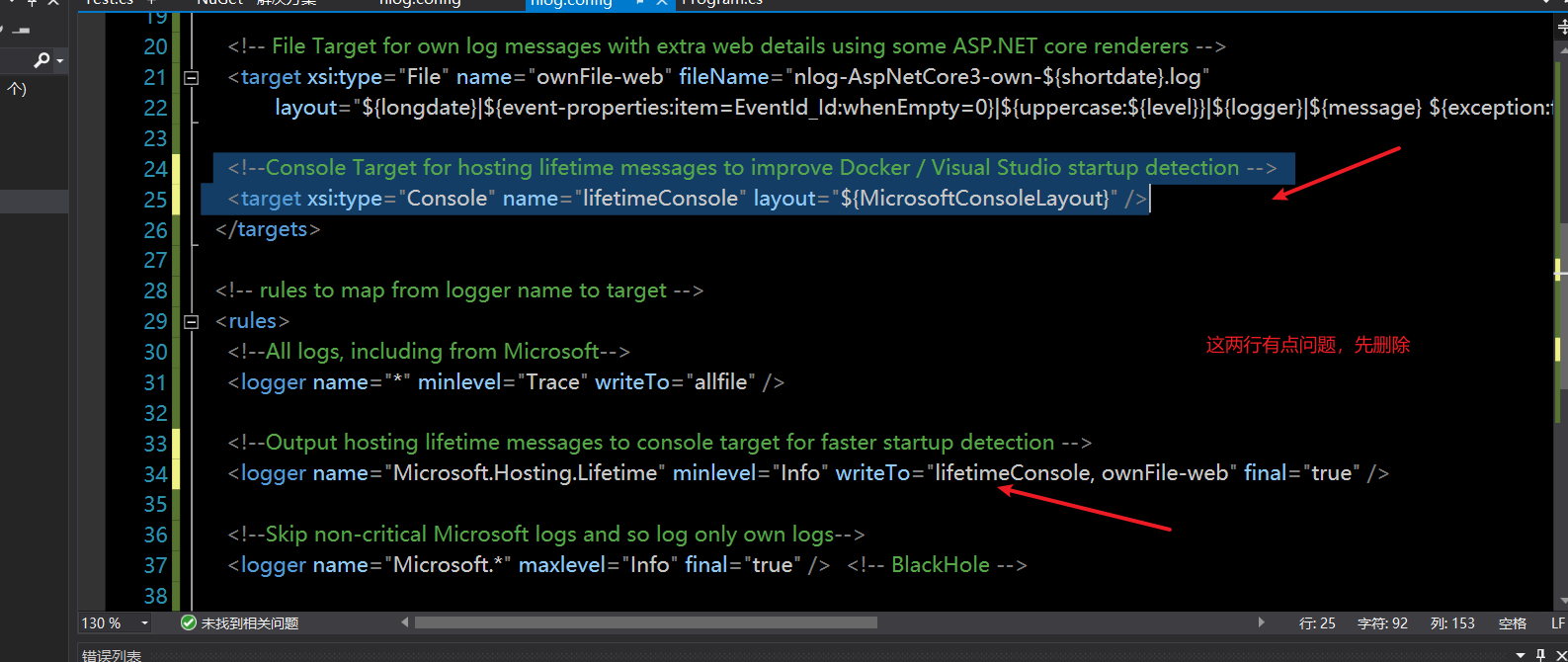Click the horizontal scrollbar right arrow
Viewport: 1568px width, 662px height.
(x=1261, y=622)
